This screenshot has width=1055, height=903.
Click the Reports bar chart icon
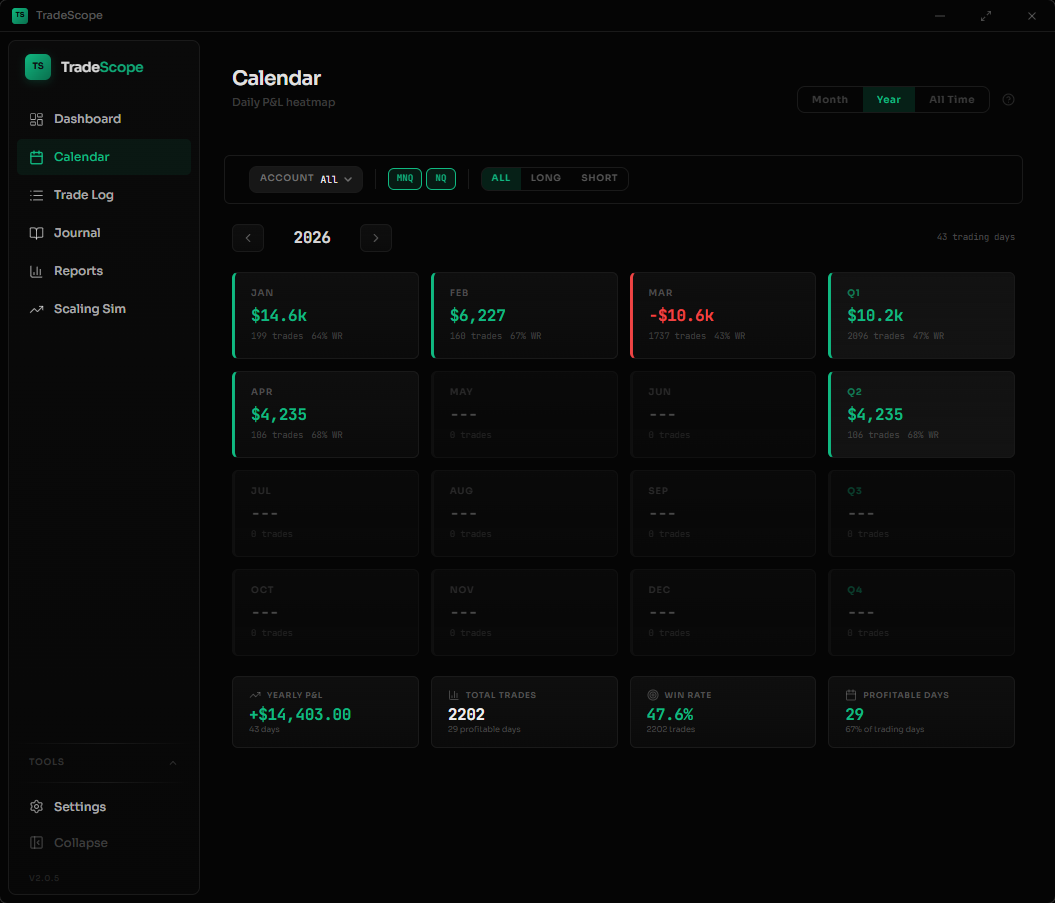(37, 271)
